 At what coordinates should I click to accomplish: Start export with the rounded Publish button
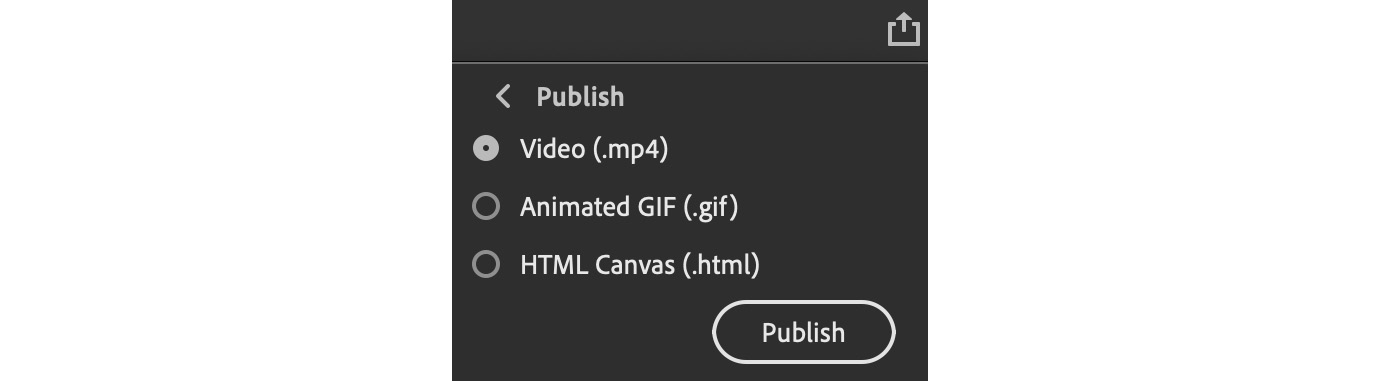(x=803, y=332)
